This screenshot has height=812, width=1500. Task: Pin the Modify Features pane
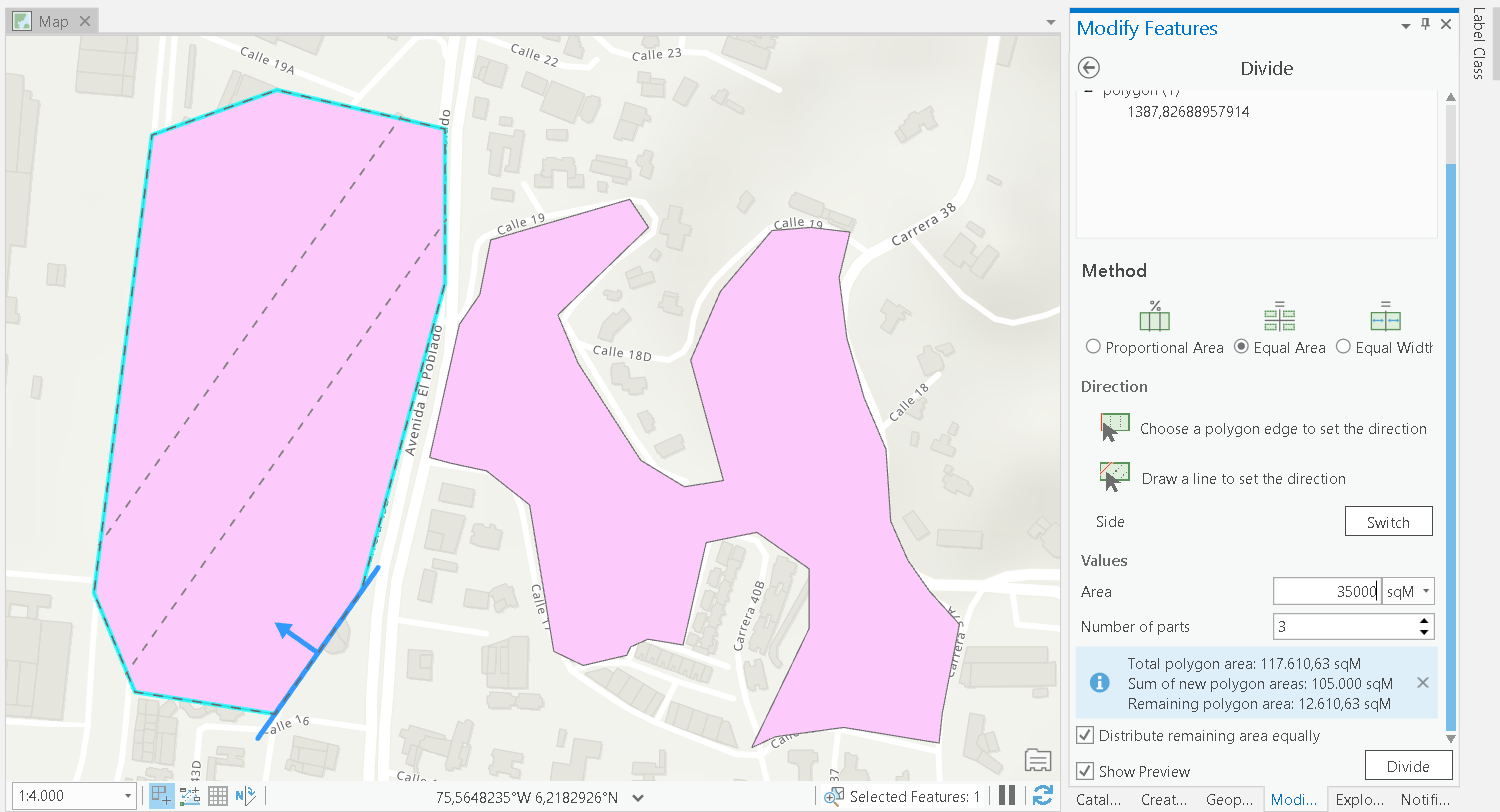1425,24
